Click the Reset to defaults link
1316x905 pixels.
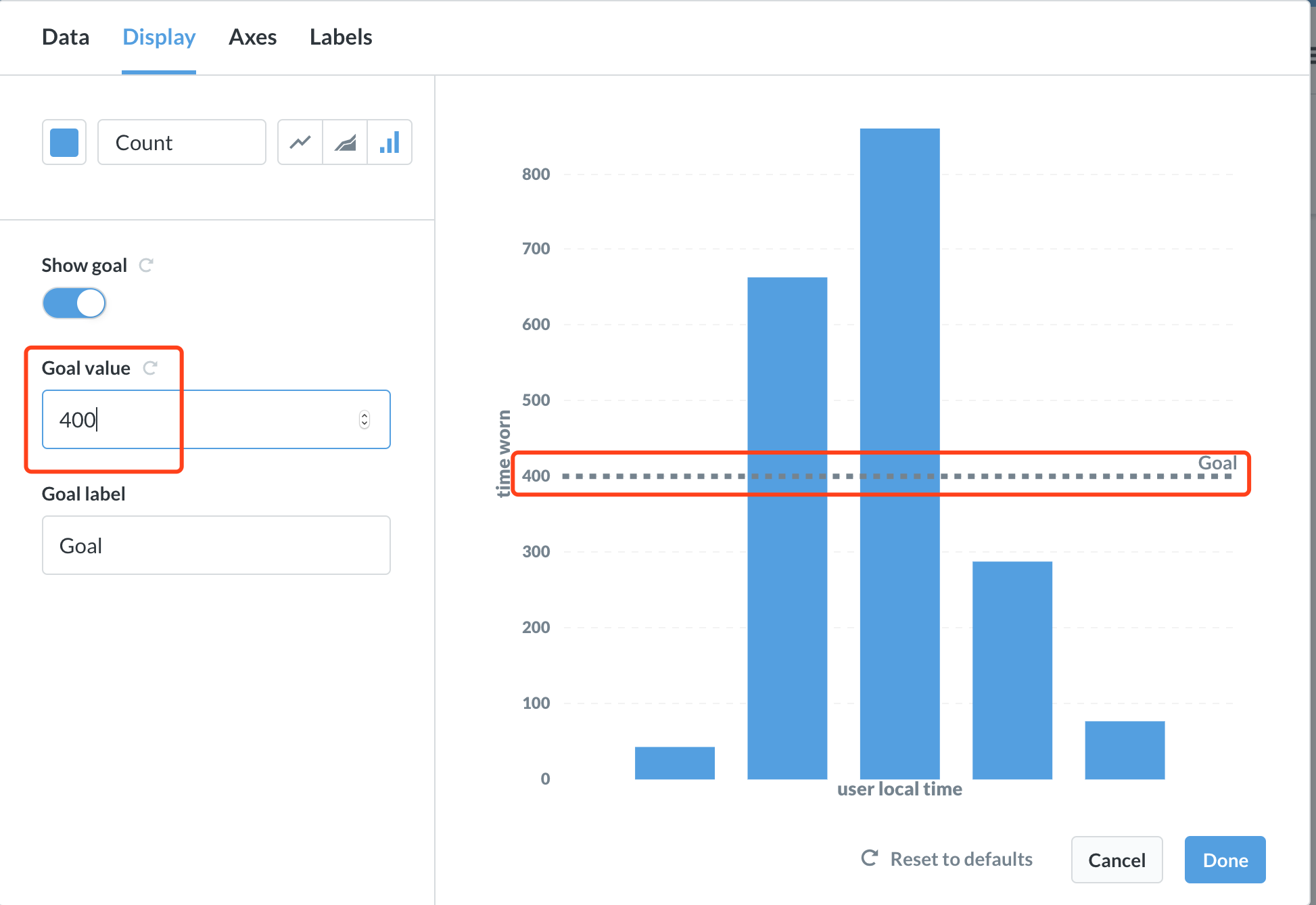[961, 859]
